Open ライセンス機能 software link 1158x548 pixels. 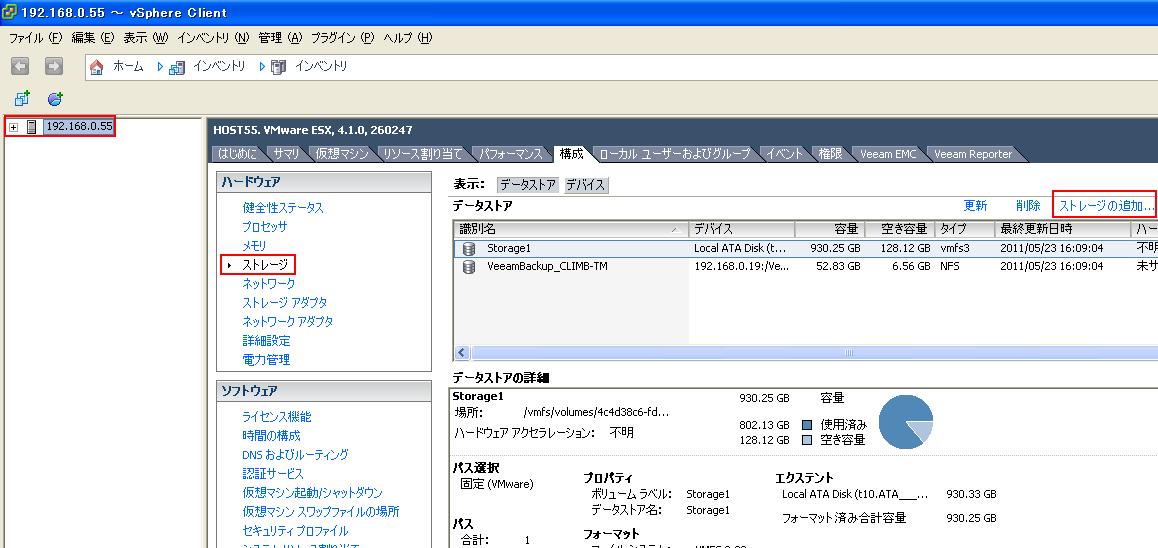click(277, 417)
